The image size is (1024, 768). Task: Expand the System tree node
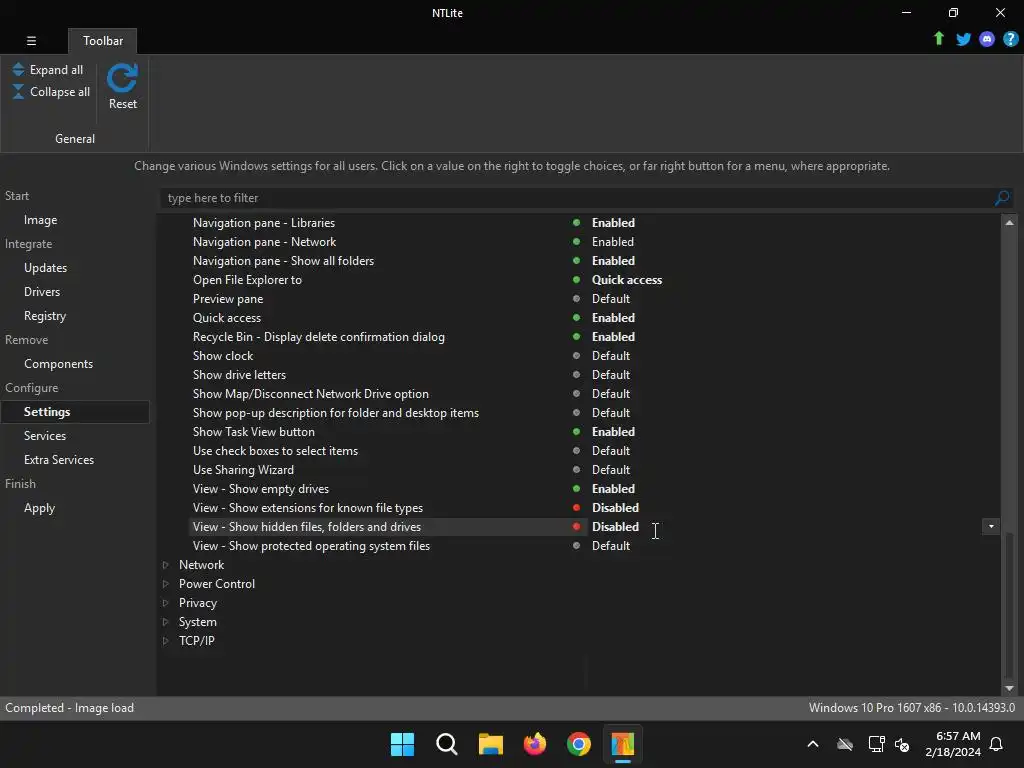[165, 622]
